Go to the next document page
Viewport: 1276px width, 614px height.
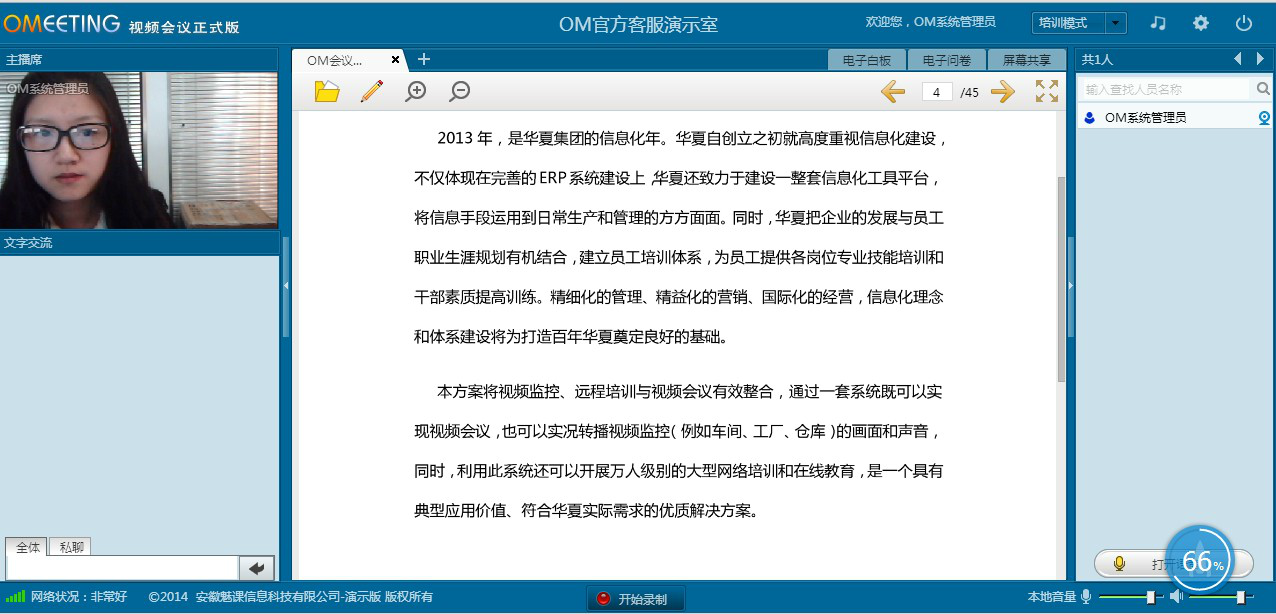[x=1003, y=92]
